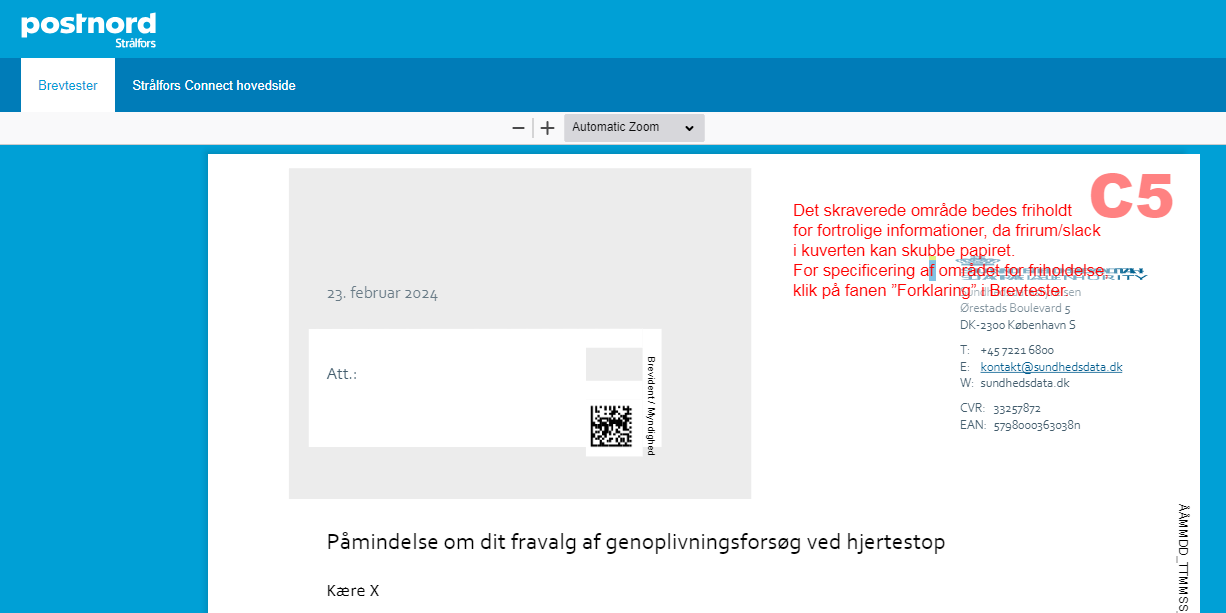Switch to the Brevtester tab
This screenshot has height=613, width=1226.
68,85
